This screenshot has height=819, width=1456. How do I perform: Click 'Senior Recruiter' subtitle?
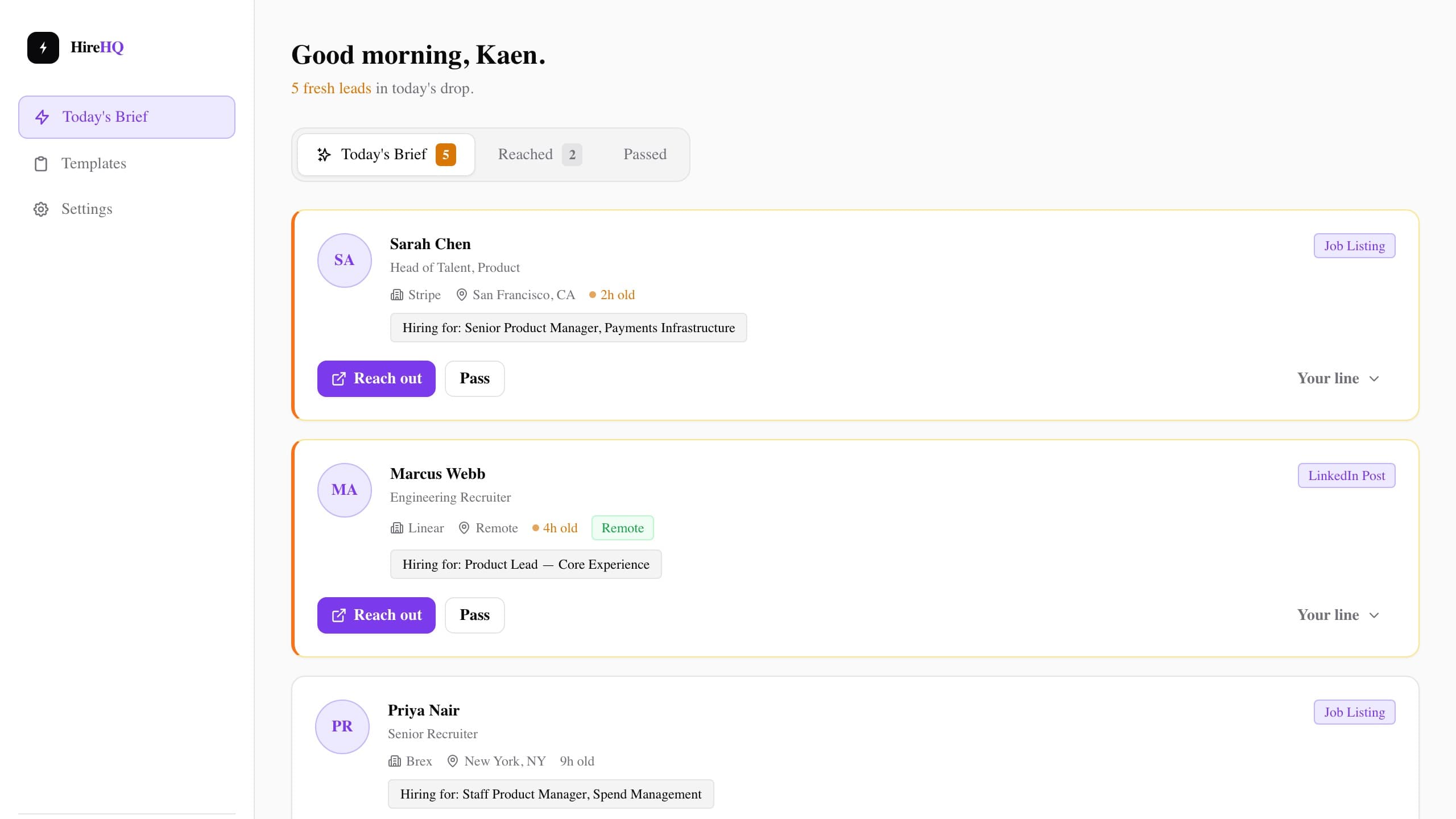(433, 734)
